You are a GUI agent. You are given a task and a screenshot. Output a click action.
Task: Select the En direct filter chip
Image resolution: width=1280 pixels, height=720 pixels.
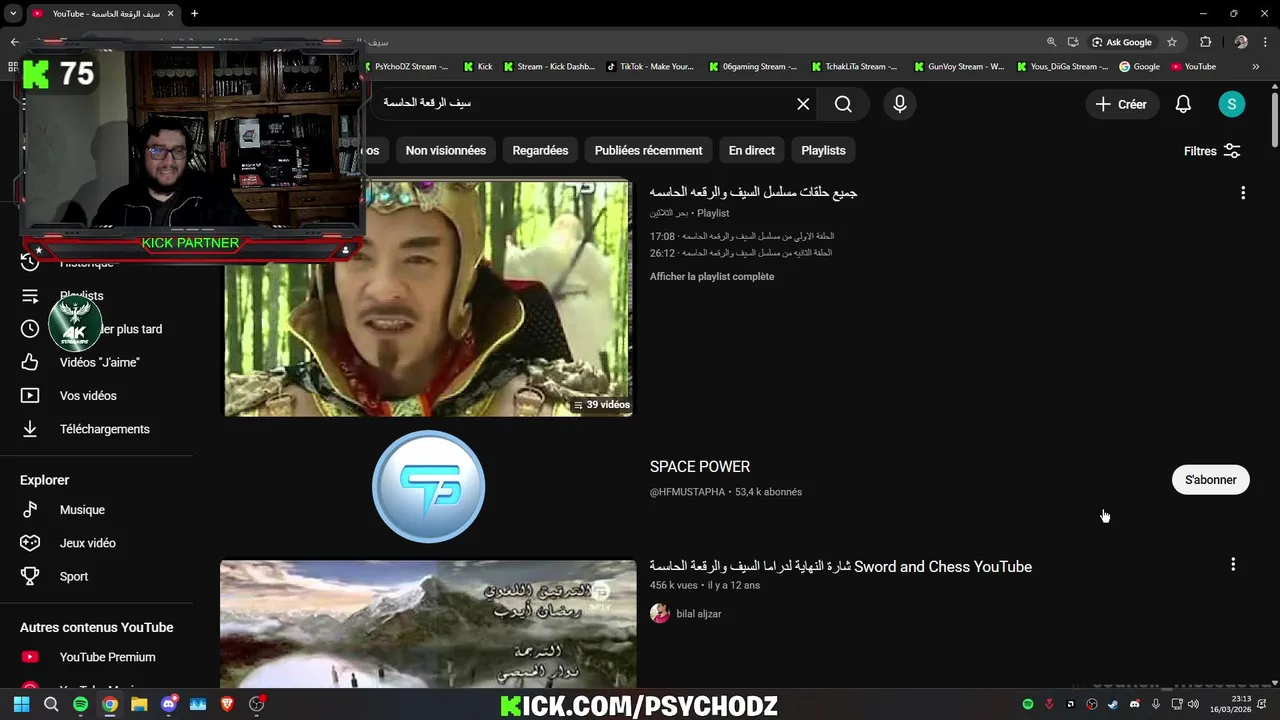pyautogui.click(x=751, y=150)
